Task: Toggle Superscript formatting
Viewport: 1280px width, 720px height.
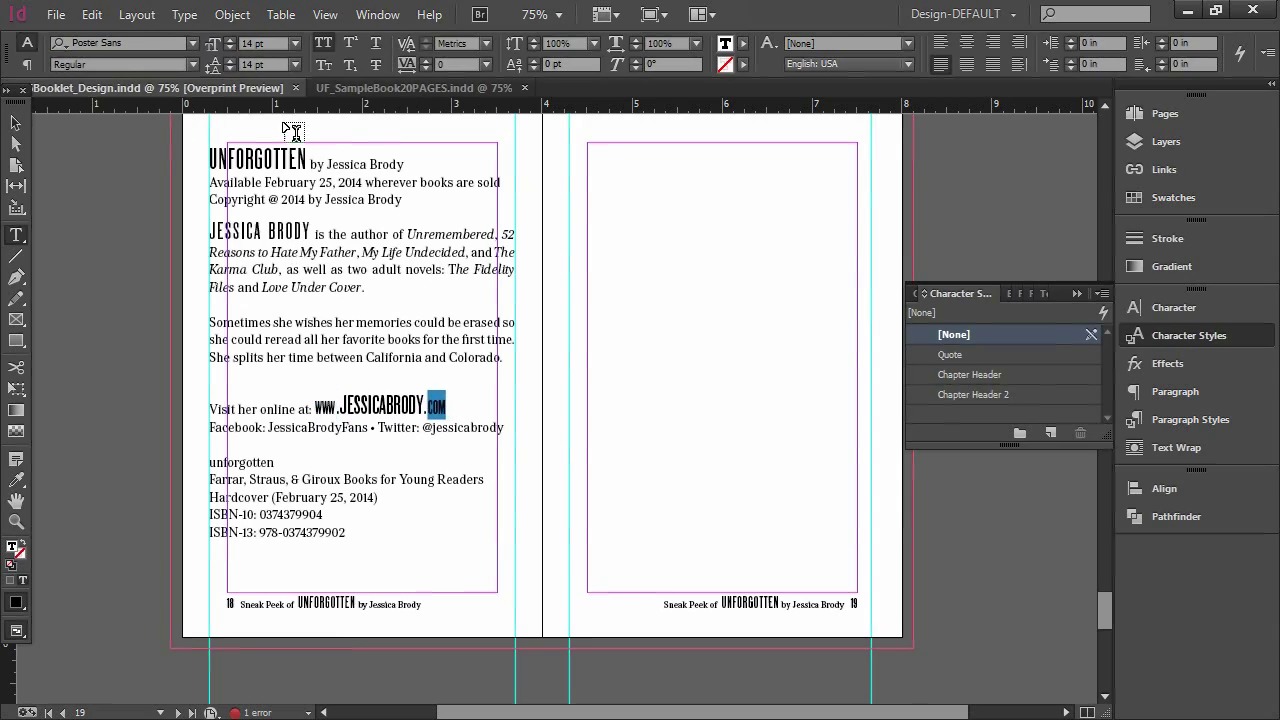Action: coord(350,43)
